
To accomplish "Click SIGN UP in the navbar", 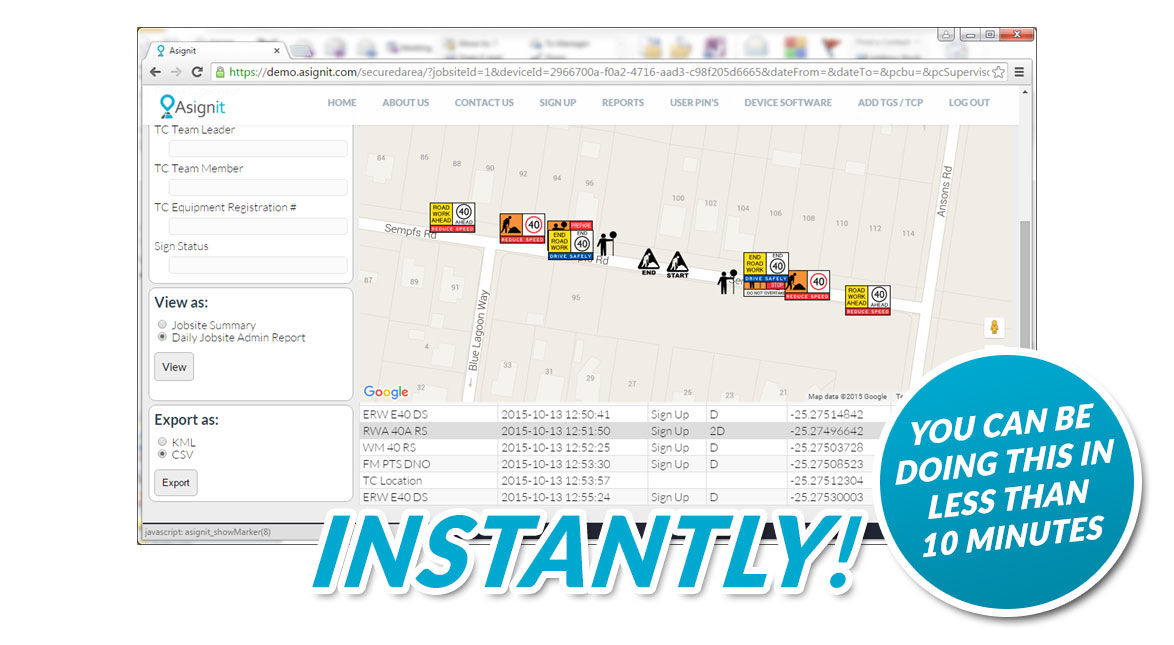I will click(558, 103).
